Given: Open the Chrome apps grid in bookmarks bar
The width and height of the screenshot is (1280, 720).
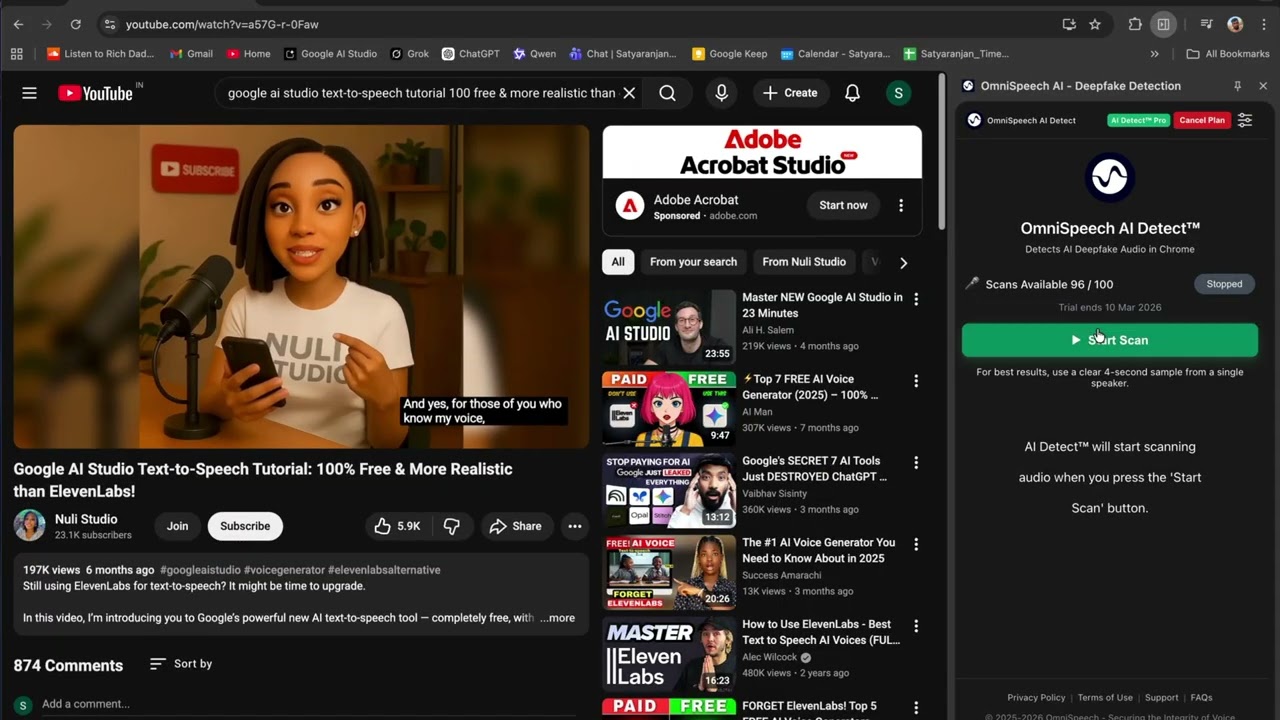Looking at the screenshot, I should click(x=16, y=54).
